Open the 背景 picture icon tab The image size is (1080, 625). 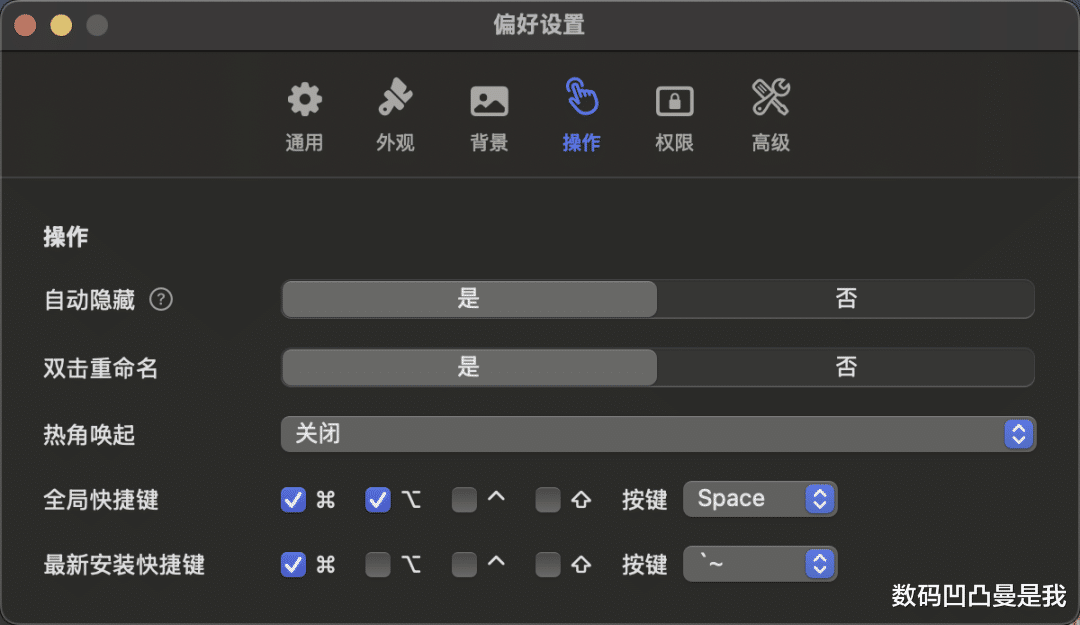click(489, 116)
